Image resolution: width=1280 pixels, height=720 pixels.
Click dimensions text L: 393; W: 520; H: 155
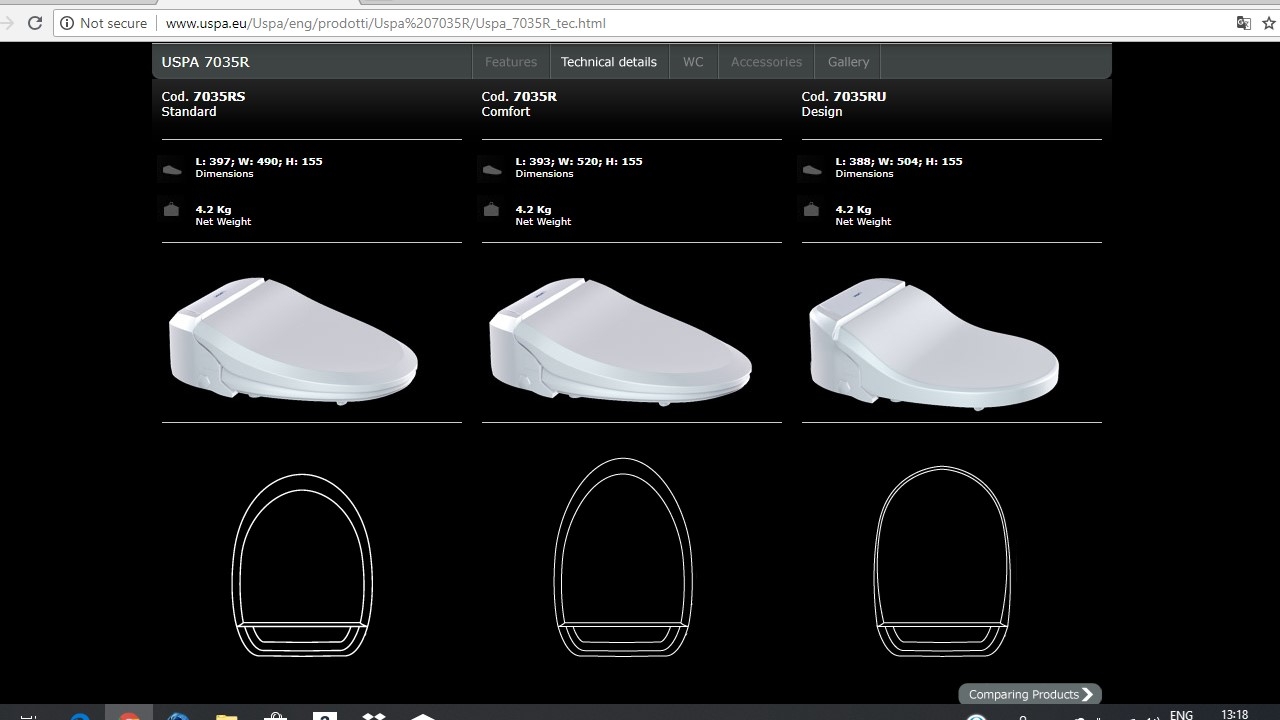pyautogui.click(x=579, y=161)
